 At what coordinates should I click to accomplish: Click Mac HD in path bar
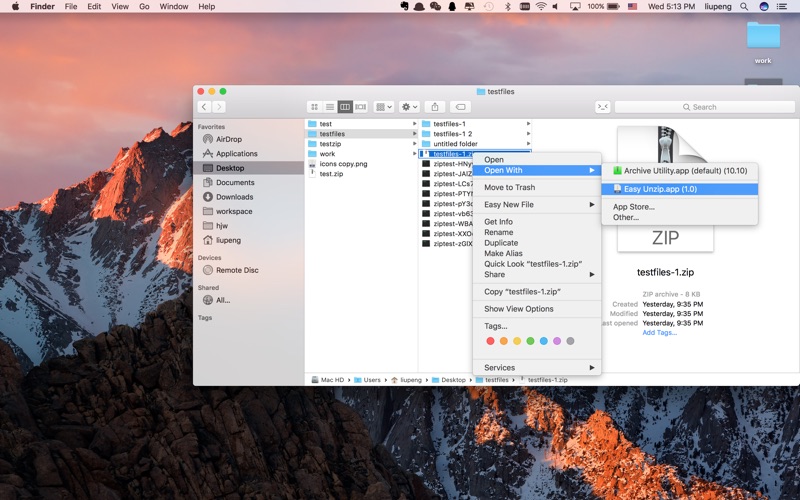click(328, 380)
